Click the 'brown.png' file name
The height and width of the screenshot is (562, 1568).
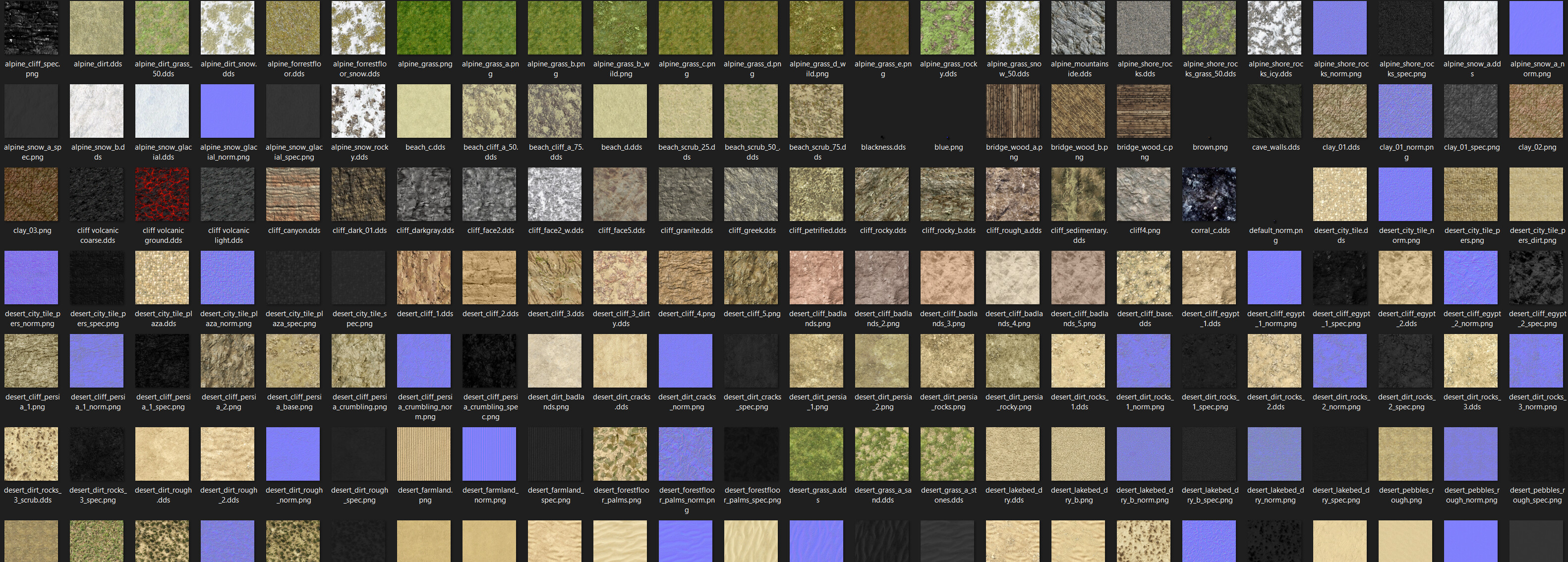(x=1210, y=147)
